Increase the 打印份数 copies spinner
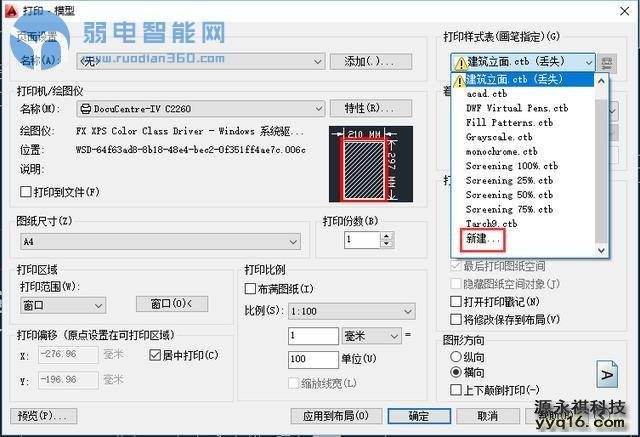The width and height of the screenshot is (640, 437). 382,236
